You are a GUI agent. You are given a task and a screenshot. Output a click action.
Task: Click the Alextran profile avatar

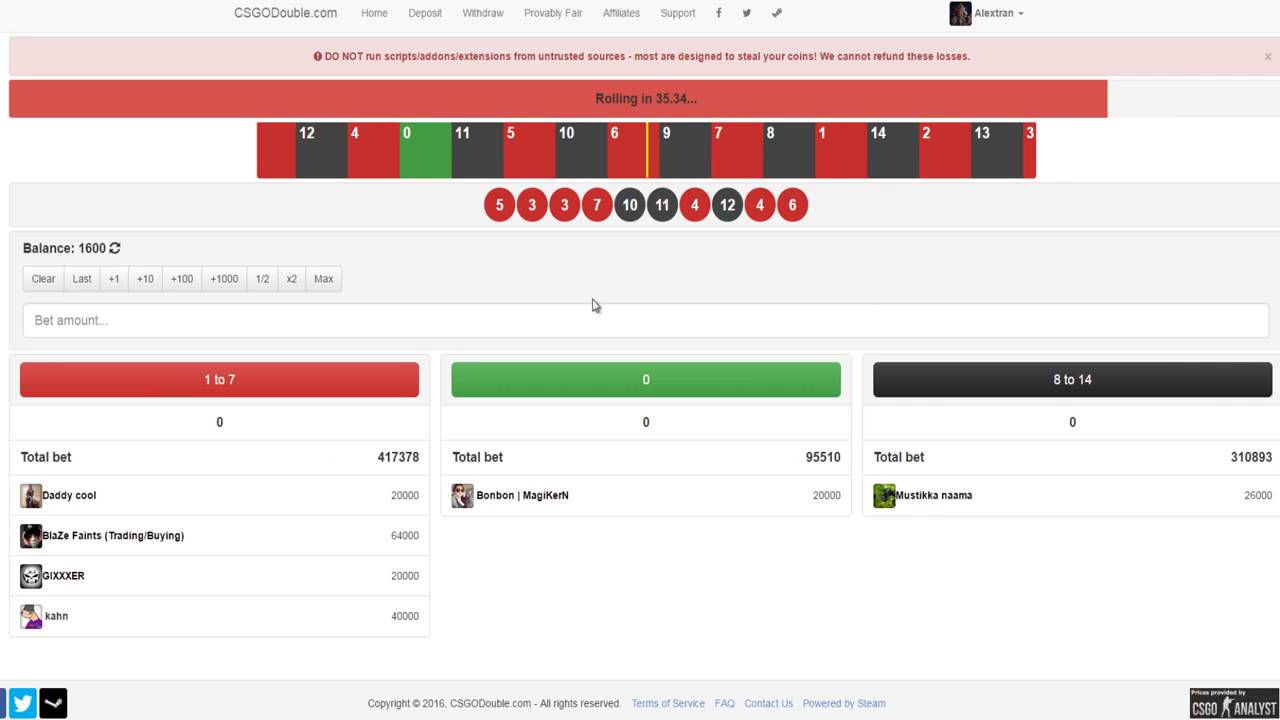click(960, 13)
